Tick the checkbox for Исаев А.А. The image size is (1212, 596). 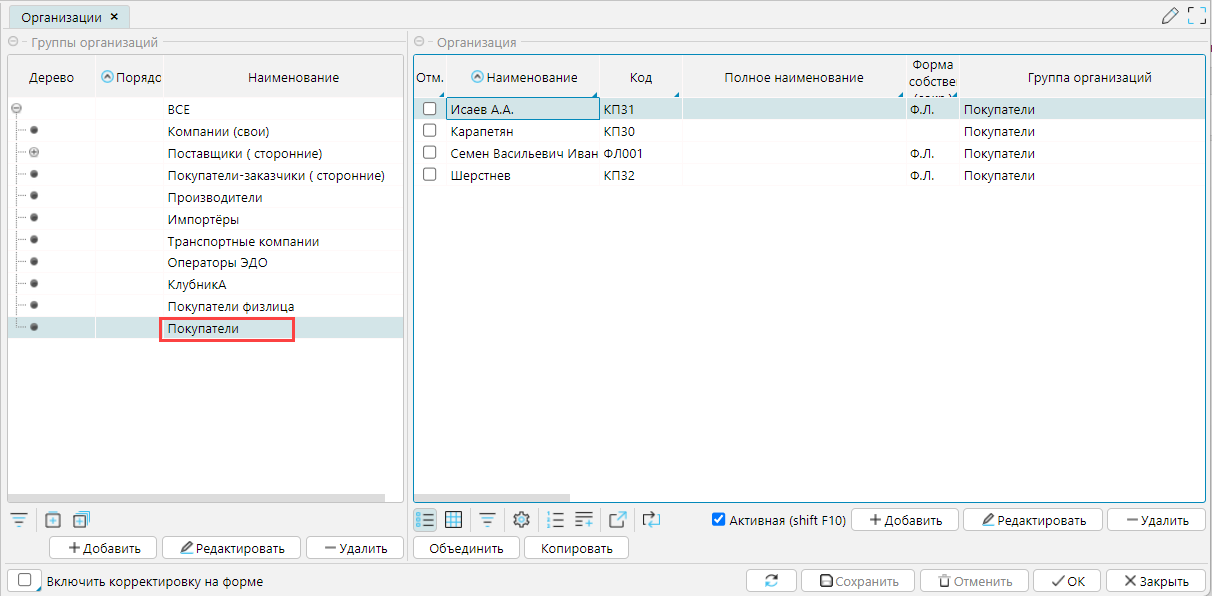coord(430,109)
